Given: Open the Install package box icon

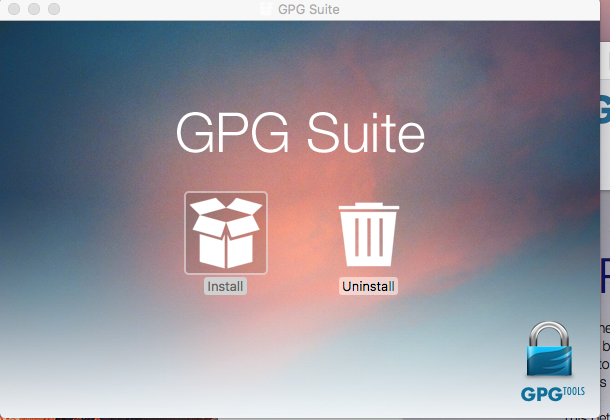Looking at the screenshot, I should (226, 232).
